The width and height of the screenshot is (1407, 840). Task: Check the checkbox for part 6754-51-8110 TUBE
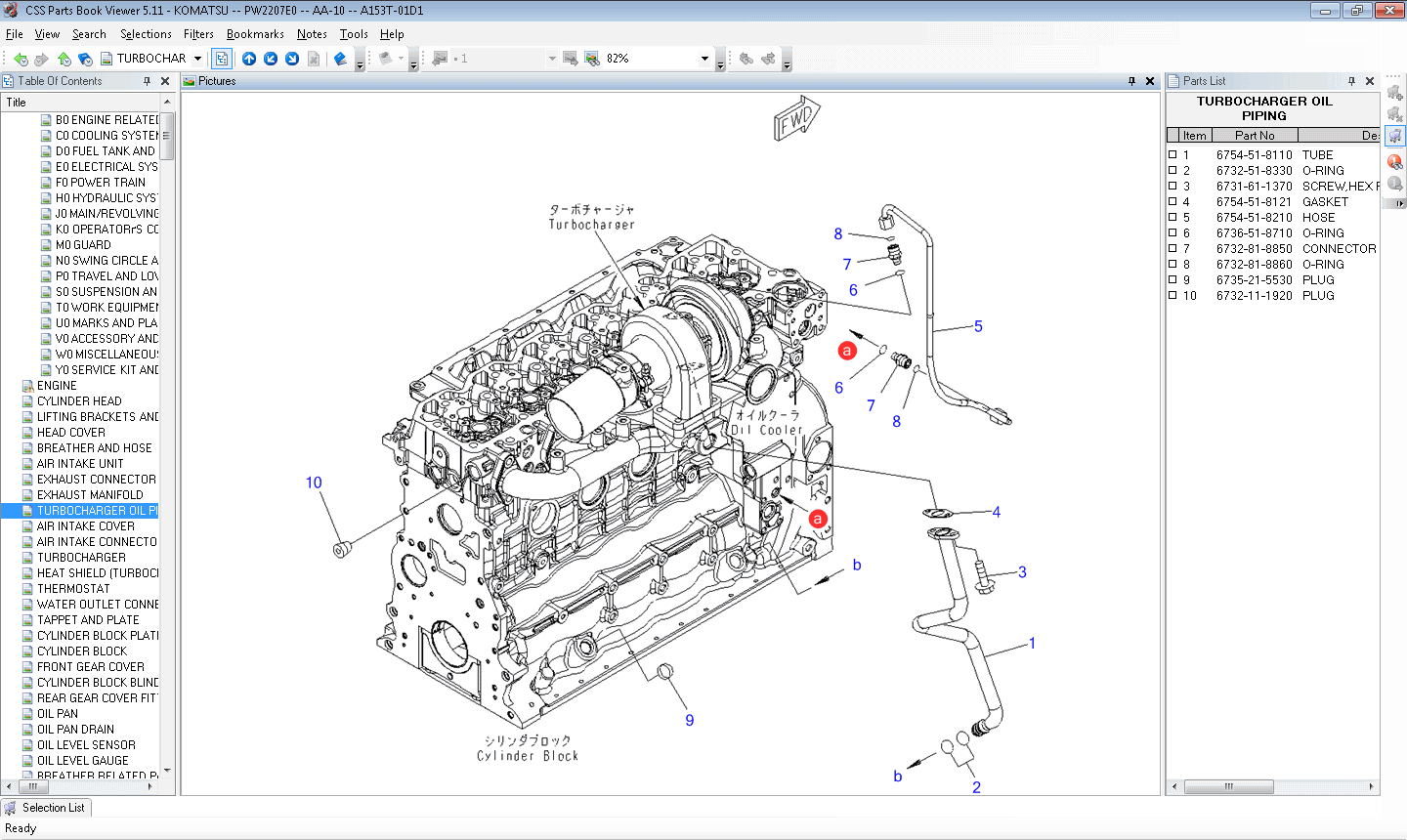pyautogui.click(x=1174, y=154)
